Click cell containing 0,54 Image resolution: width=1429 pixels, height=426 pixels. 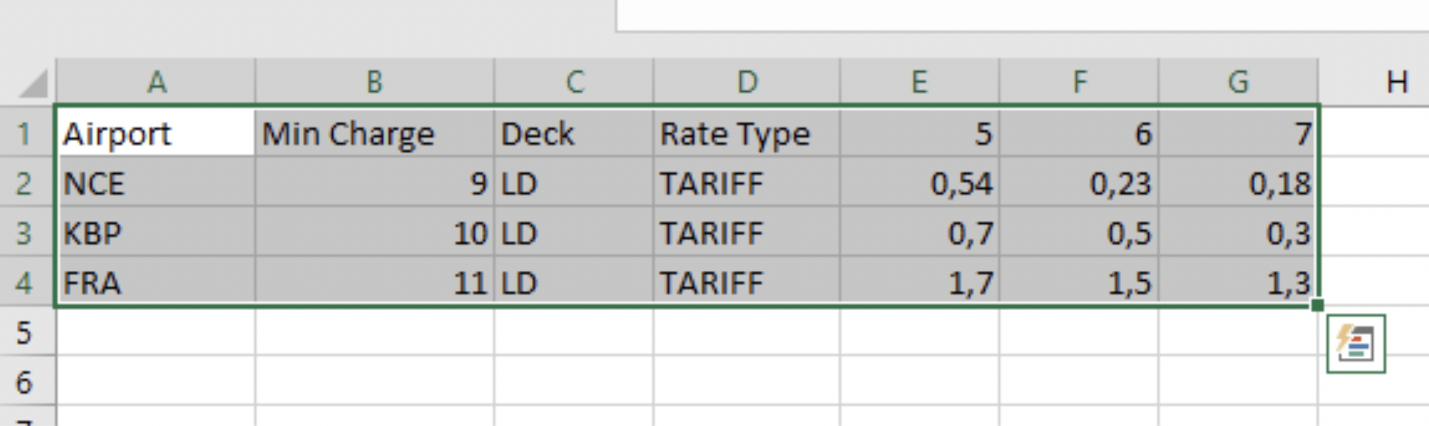(x=918, y=184)
